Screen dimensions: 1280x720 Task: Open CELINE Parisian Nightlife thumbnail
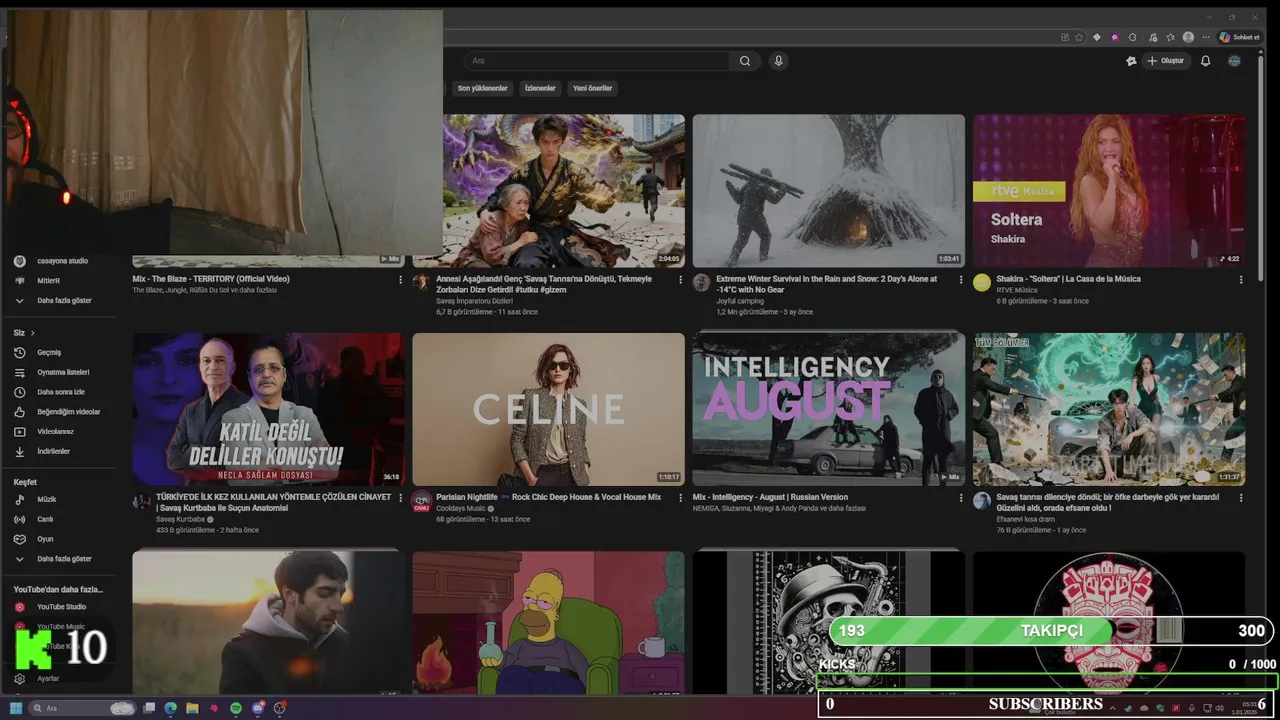coord(548,409)
